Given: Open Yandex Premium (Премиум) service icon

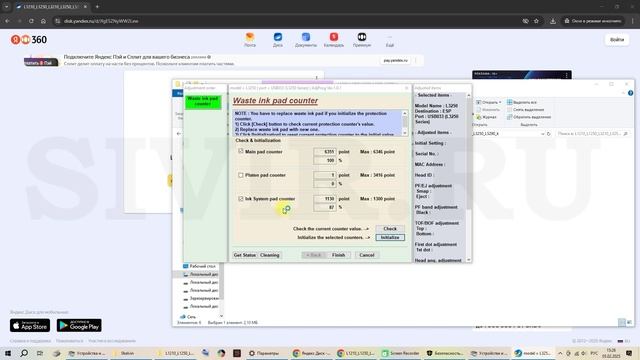Looking at the screenshot, I should pos(362,40).
